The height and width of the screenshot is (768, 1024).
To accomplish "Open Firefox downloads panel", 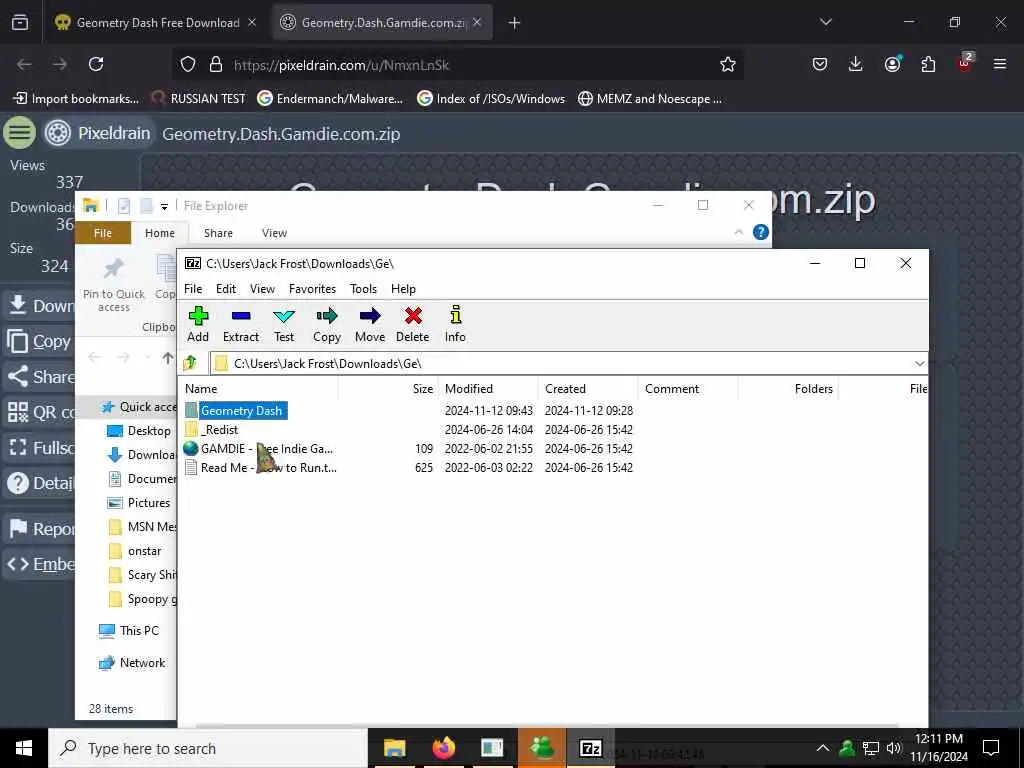I will pos(856,64).
